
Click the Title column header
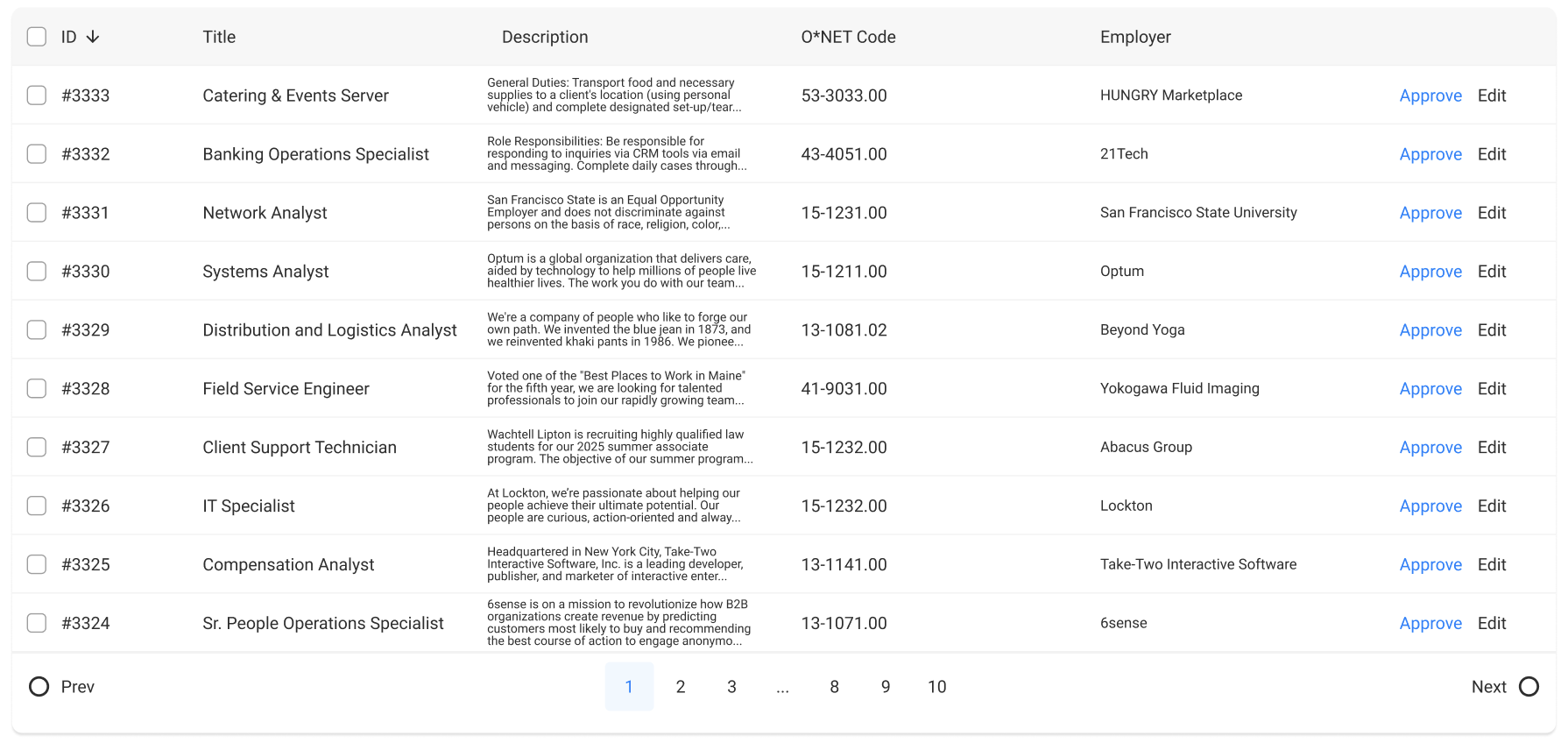point(219,37)
